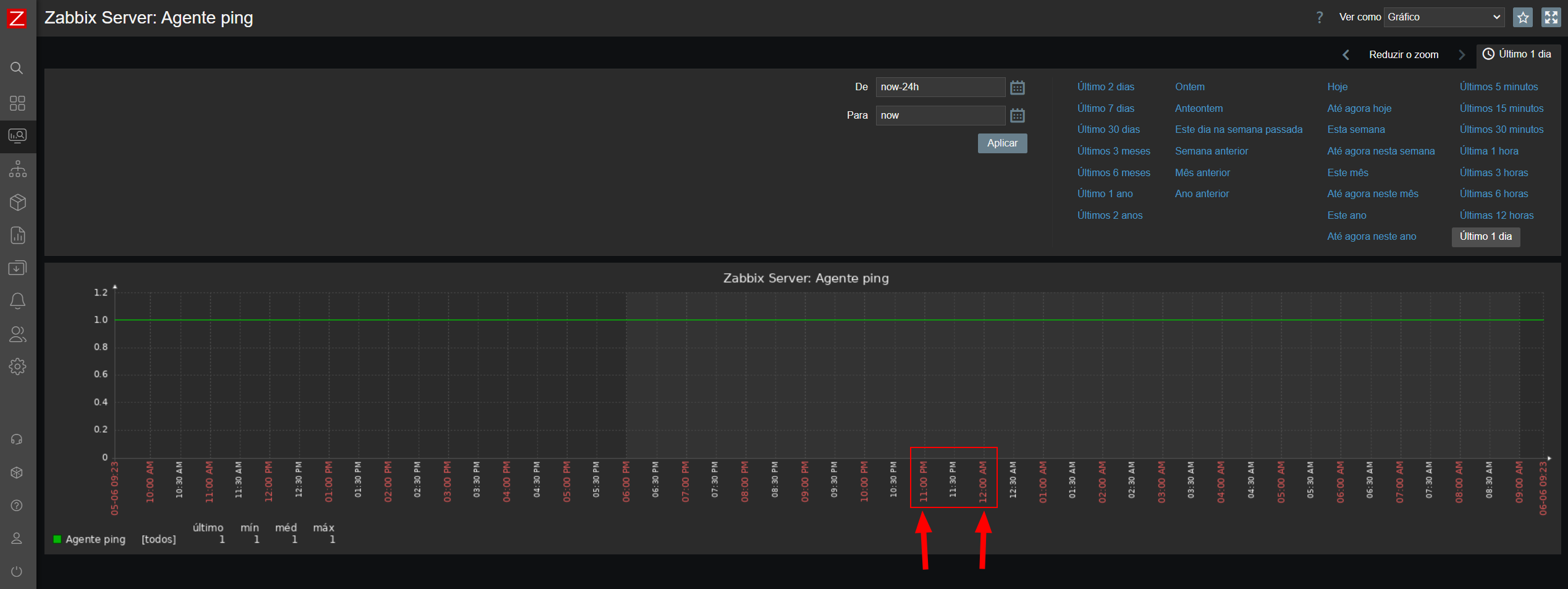The width and height of the screenshot is (1568, 589).
Task: Select Últimos 5 minutos range
Action: point(1499,87)
